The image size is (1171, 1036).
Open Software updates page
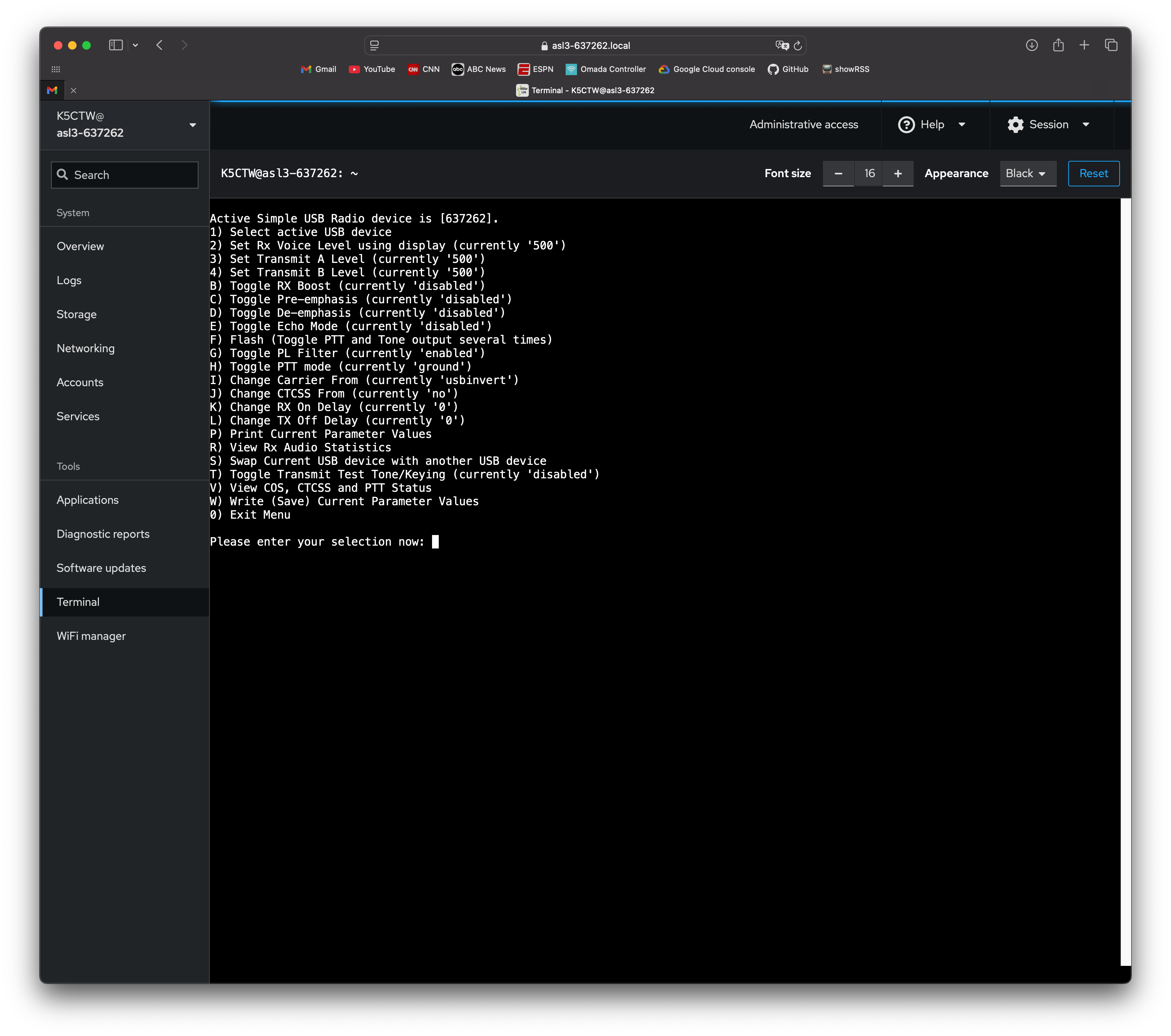pyautogui.click(x=101, y=568)
